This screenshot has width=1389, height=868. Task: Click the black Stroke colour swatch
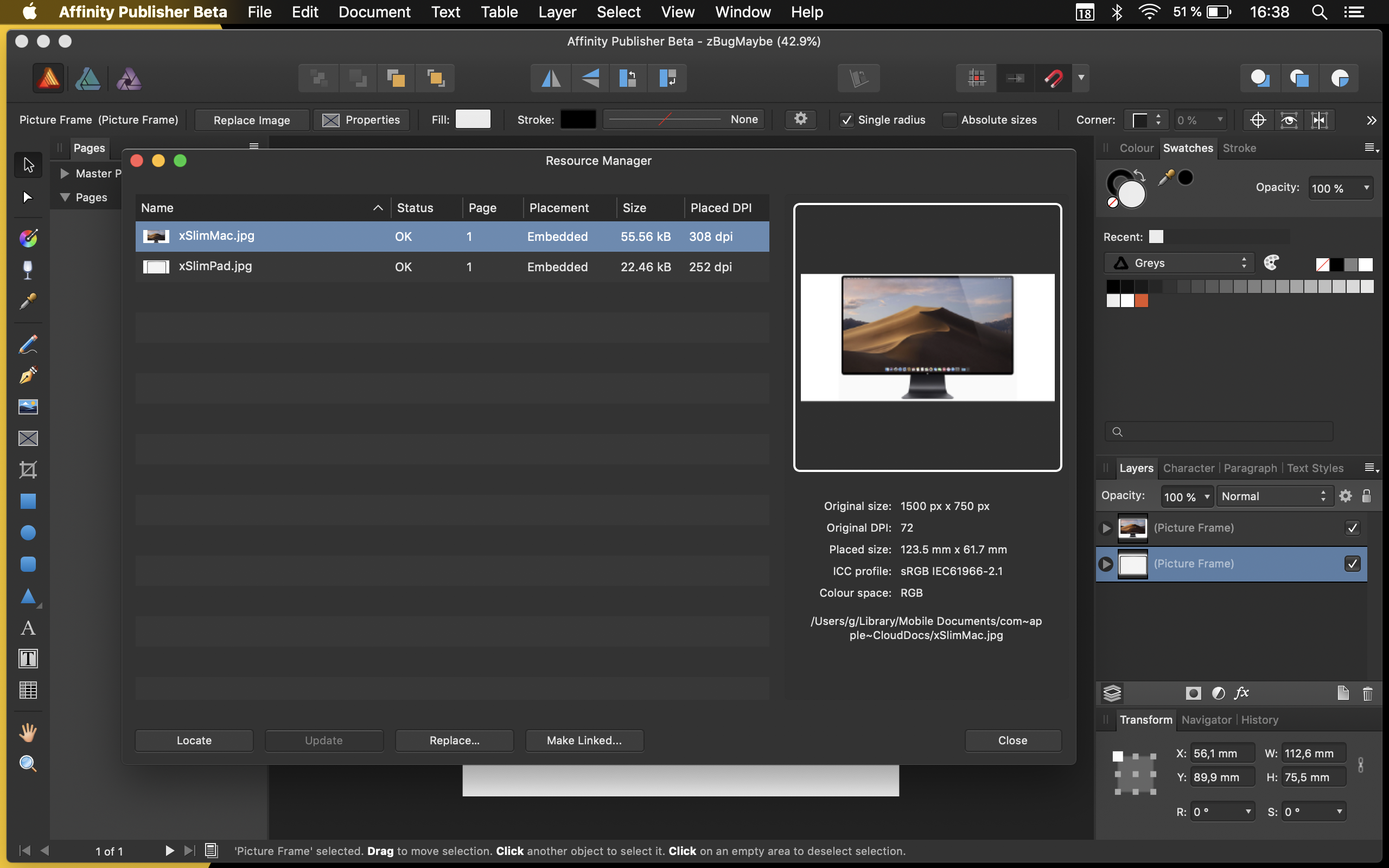pyautogui.click(x=577, y=119)
